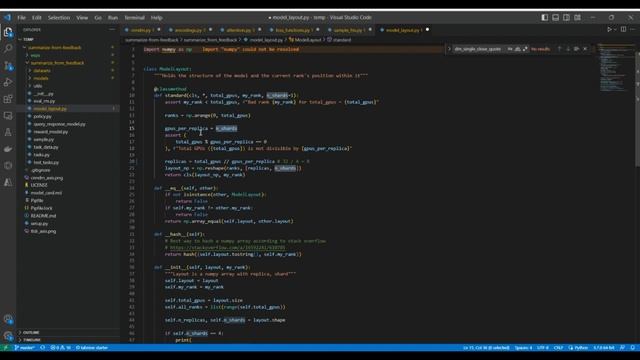
Task: Click the notifications bell in status bar
Action: (x=632, y=348)
